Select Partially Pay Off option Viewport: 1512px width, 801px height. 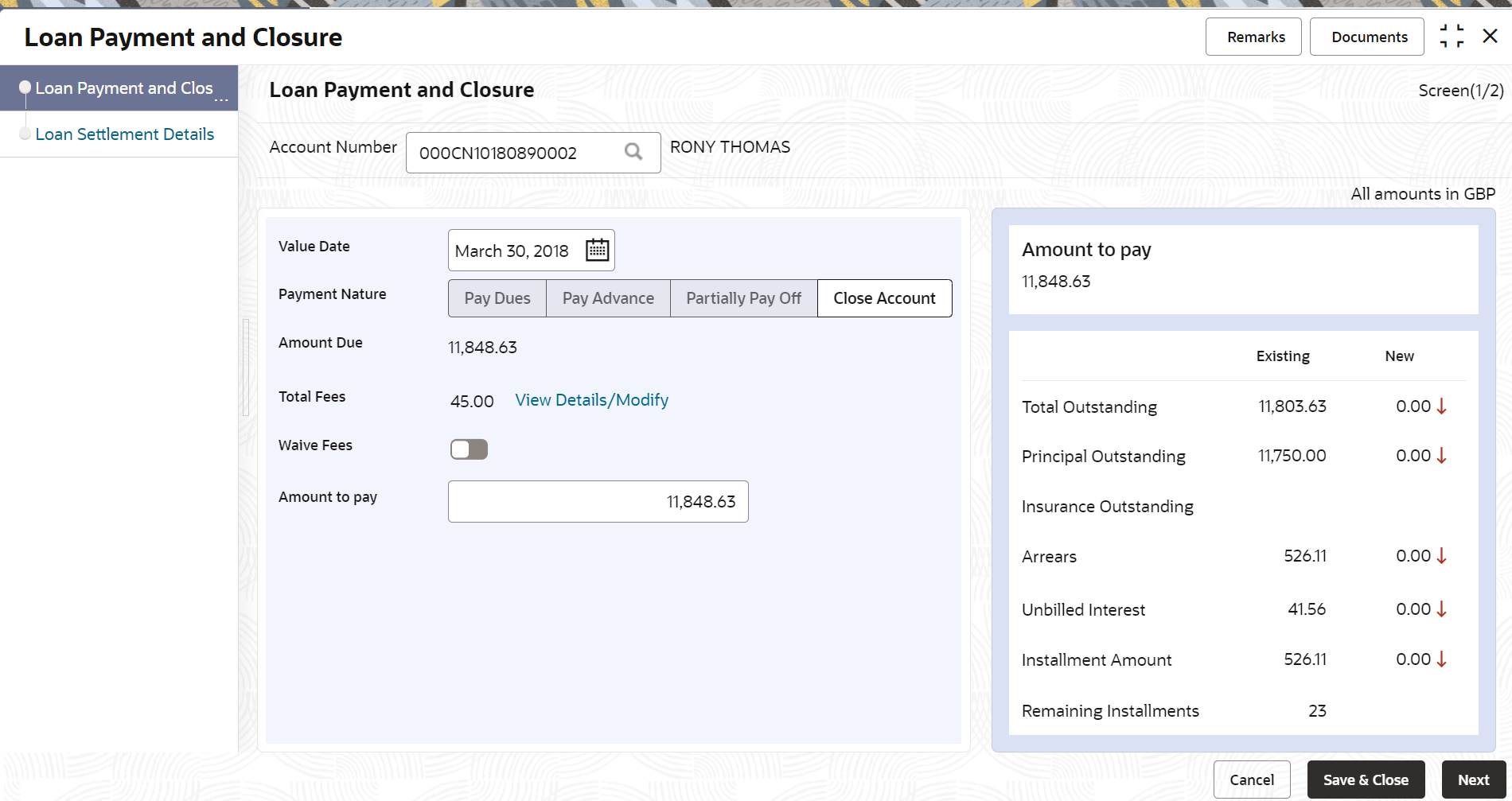tap(743, 298)
